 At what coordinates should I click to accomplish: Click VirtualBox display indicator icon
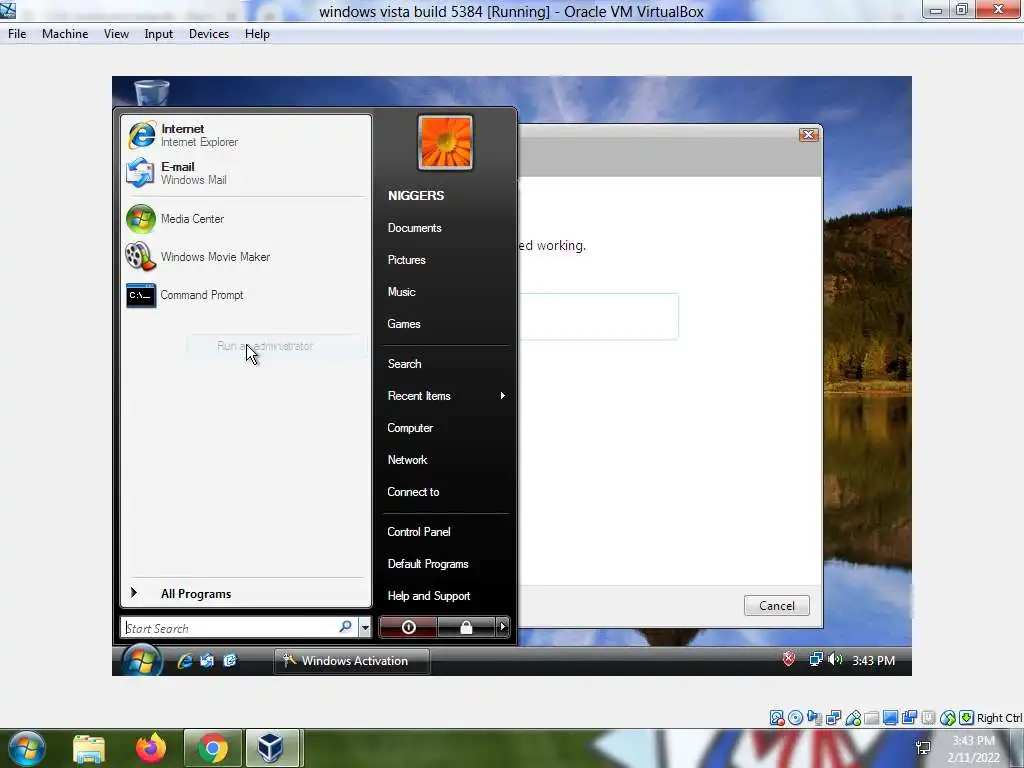tap(890, 718)
